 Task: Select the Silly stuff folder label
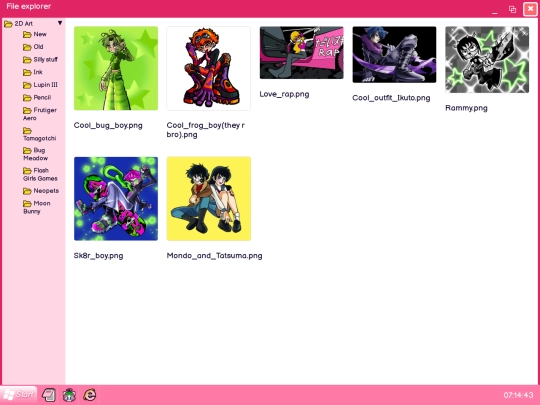(x=45, y=60)
